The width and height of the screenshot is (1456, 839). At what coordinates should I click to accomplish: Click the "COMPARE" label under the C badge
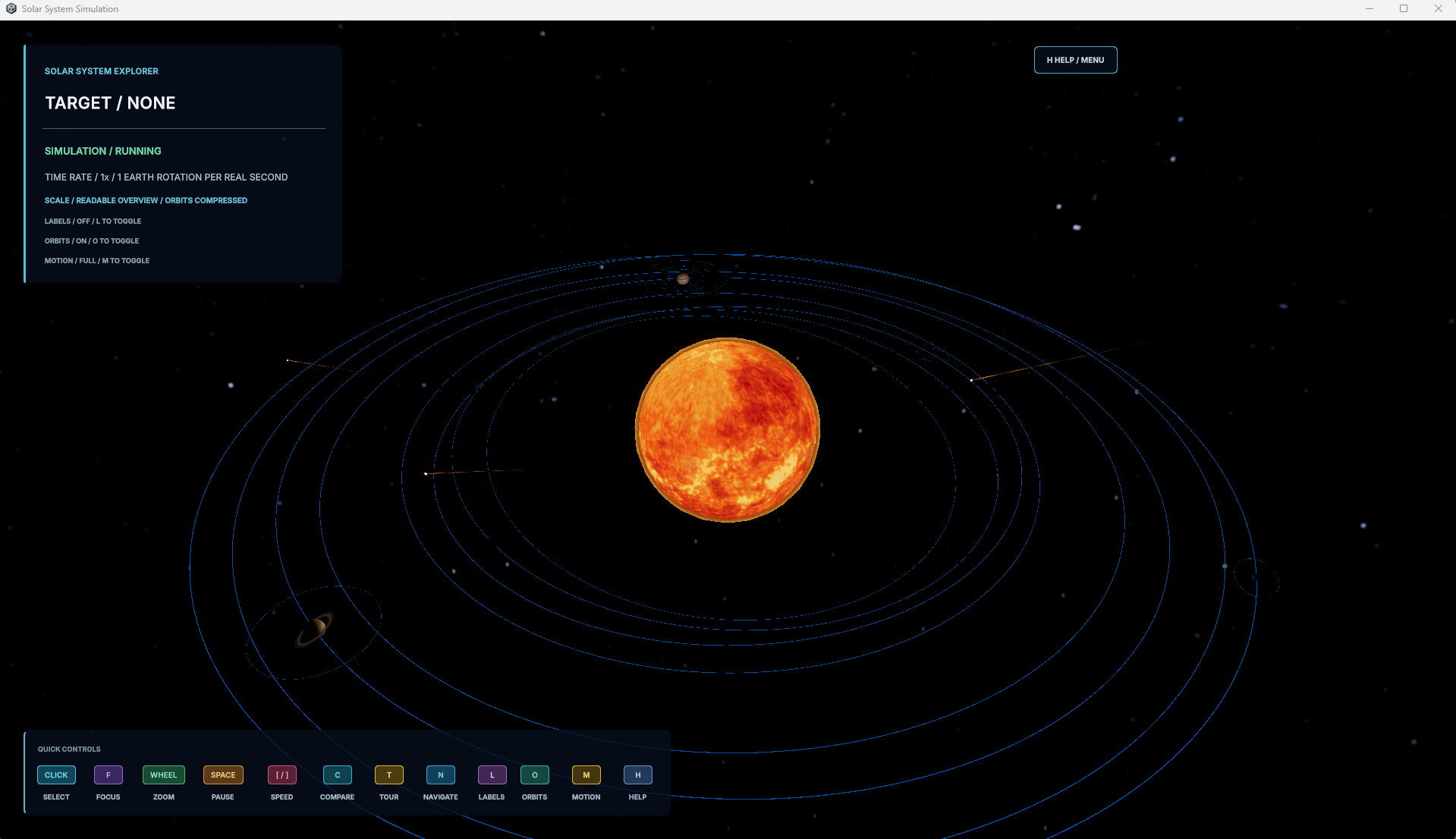(338, 797)
